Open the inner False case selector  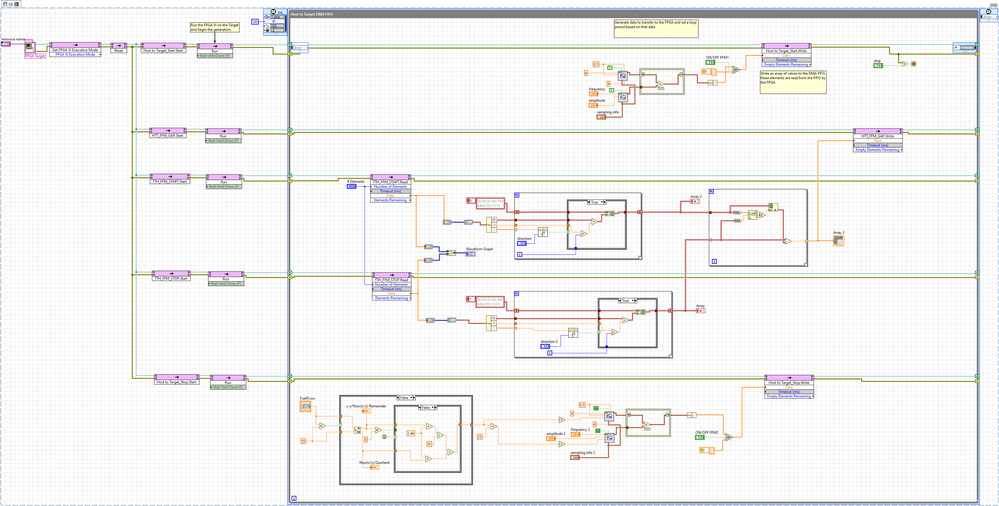[x=427, y=407]
